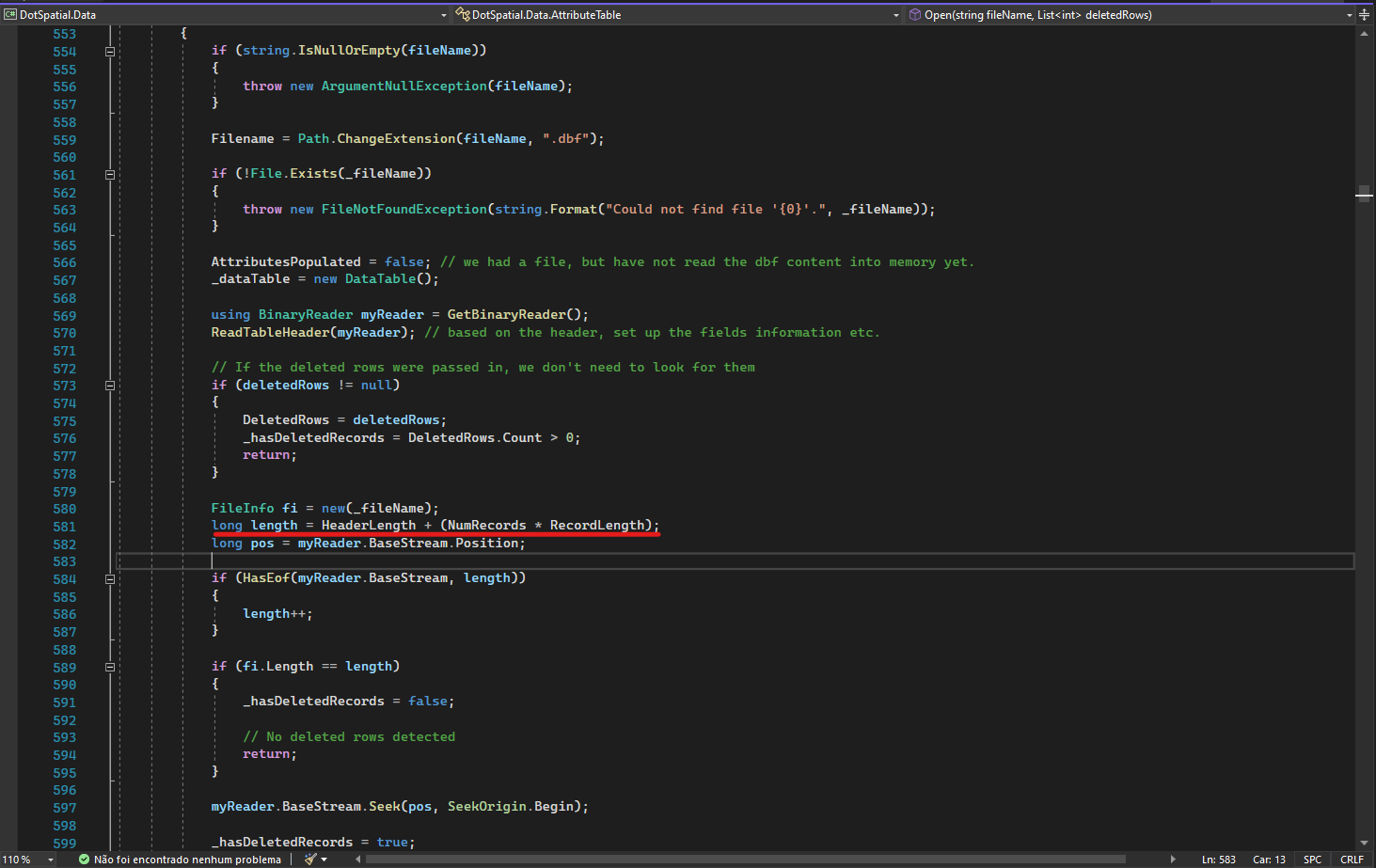Click line number 583 in the margin
This screenshot has height=868, width=1376.
pos(65,561)
